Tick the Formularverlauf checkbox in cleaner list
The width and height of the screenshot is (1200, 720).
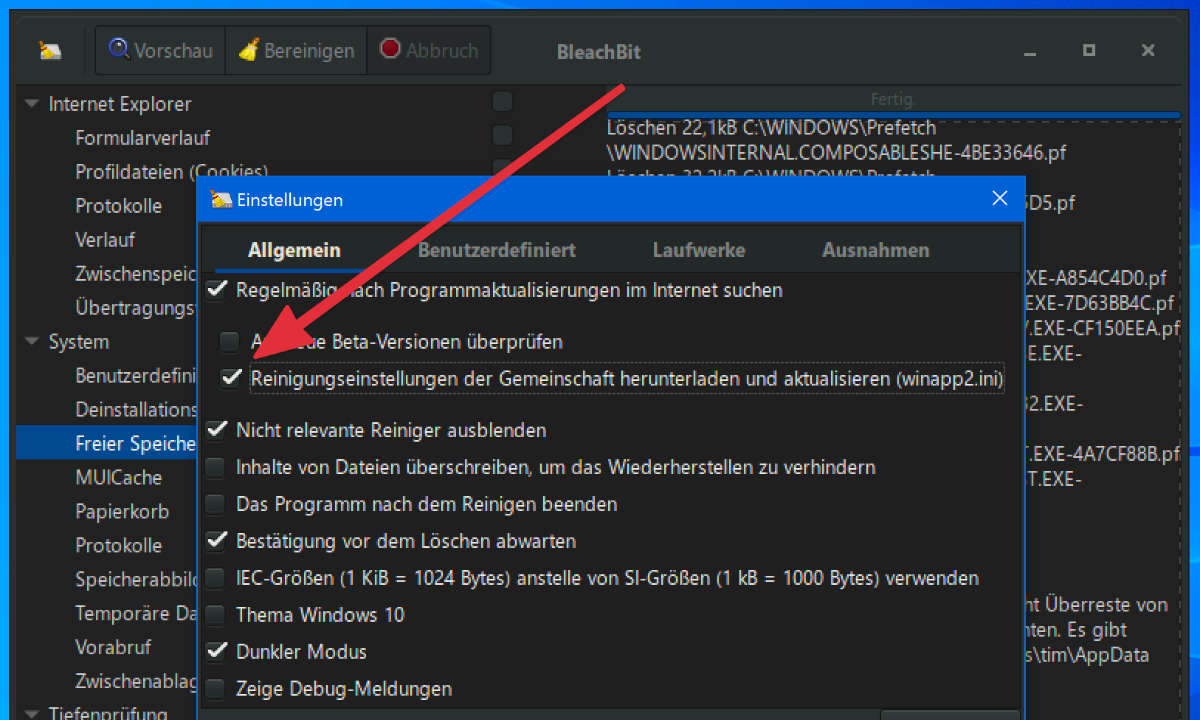(503, 135)
